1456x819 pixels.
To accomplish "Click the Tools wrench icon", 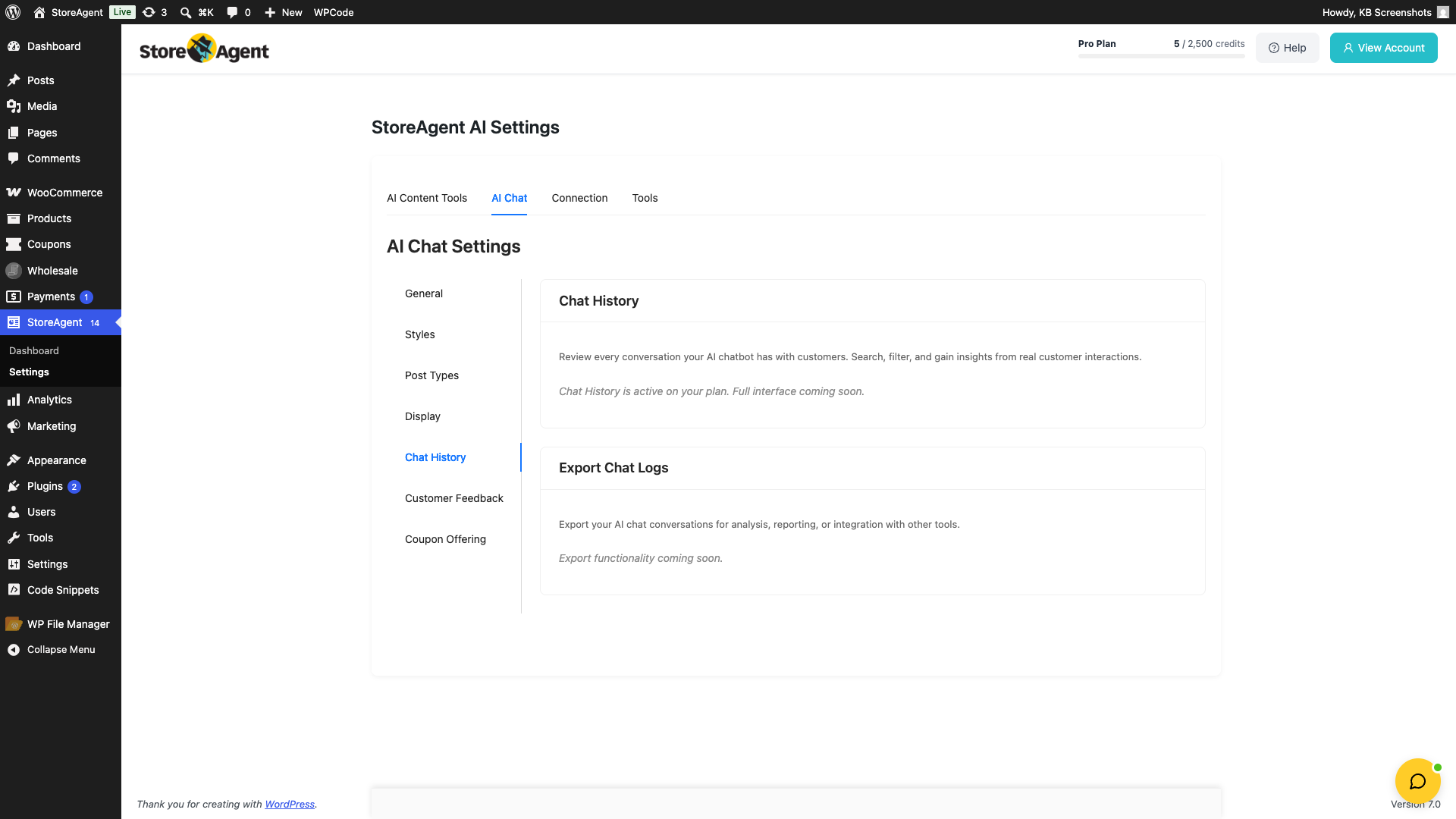I will pos(14,538).
